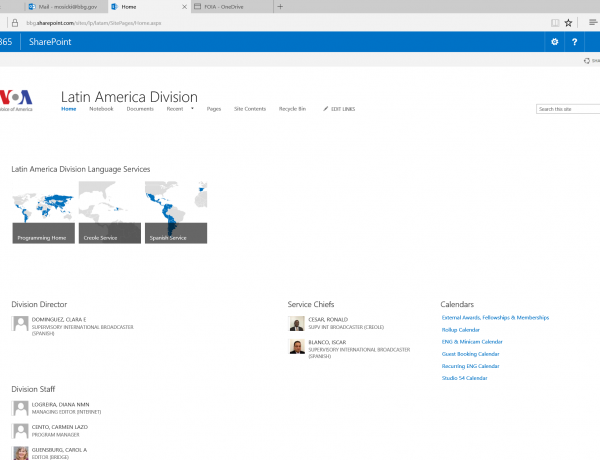Go to Home navigation link
The width and height of the screenshot is (600, 460).
tap(69, 109)
